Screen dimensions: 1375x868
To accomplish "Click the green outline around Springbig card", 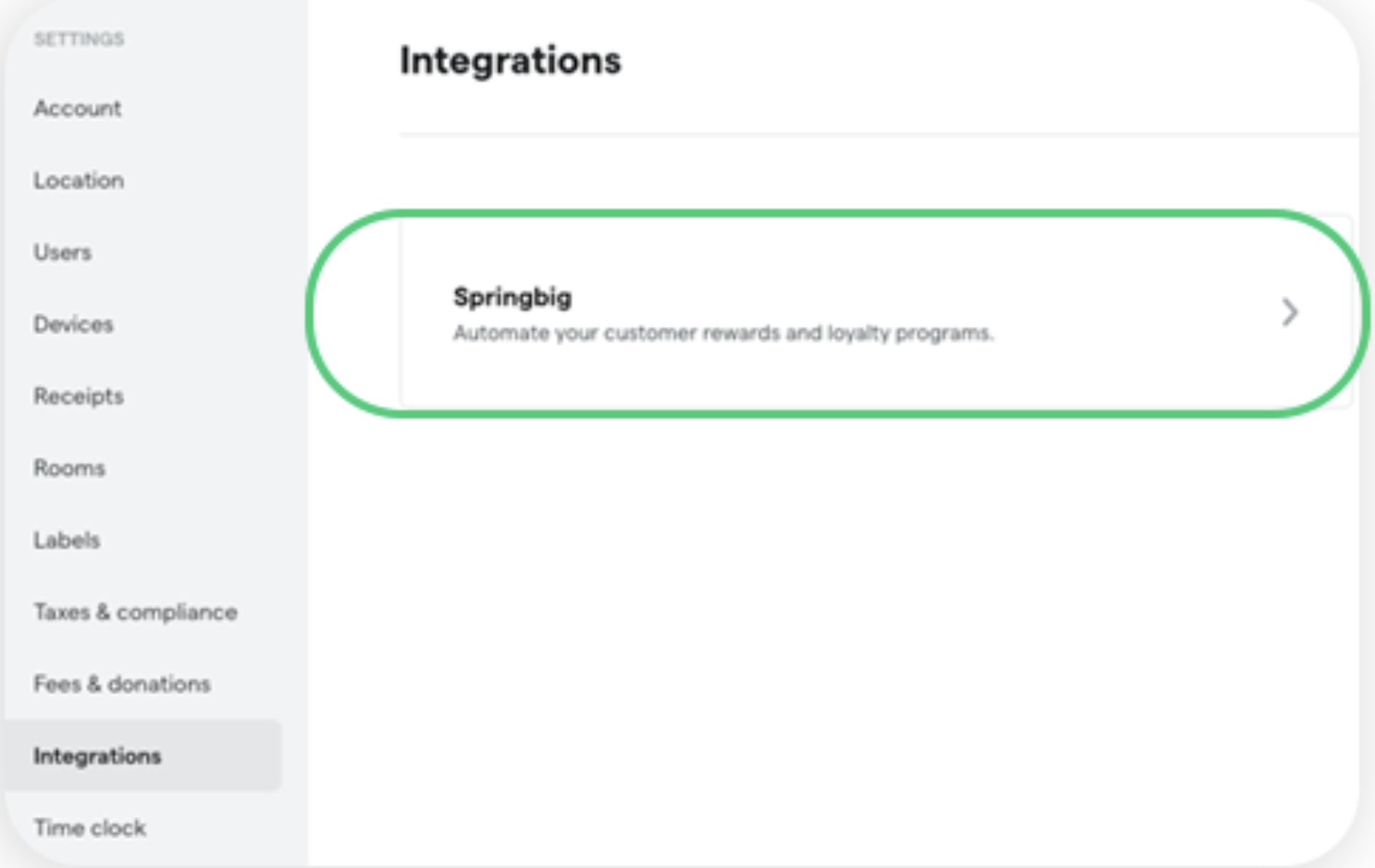I will coord(838,213).
